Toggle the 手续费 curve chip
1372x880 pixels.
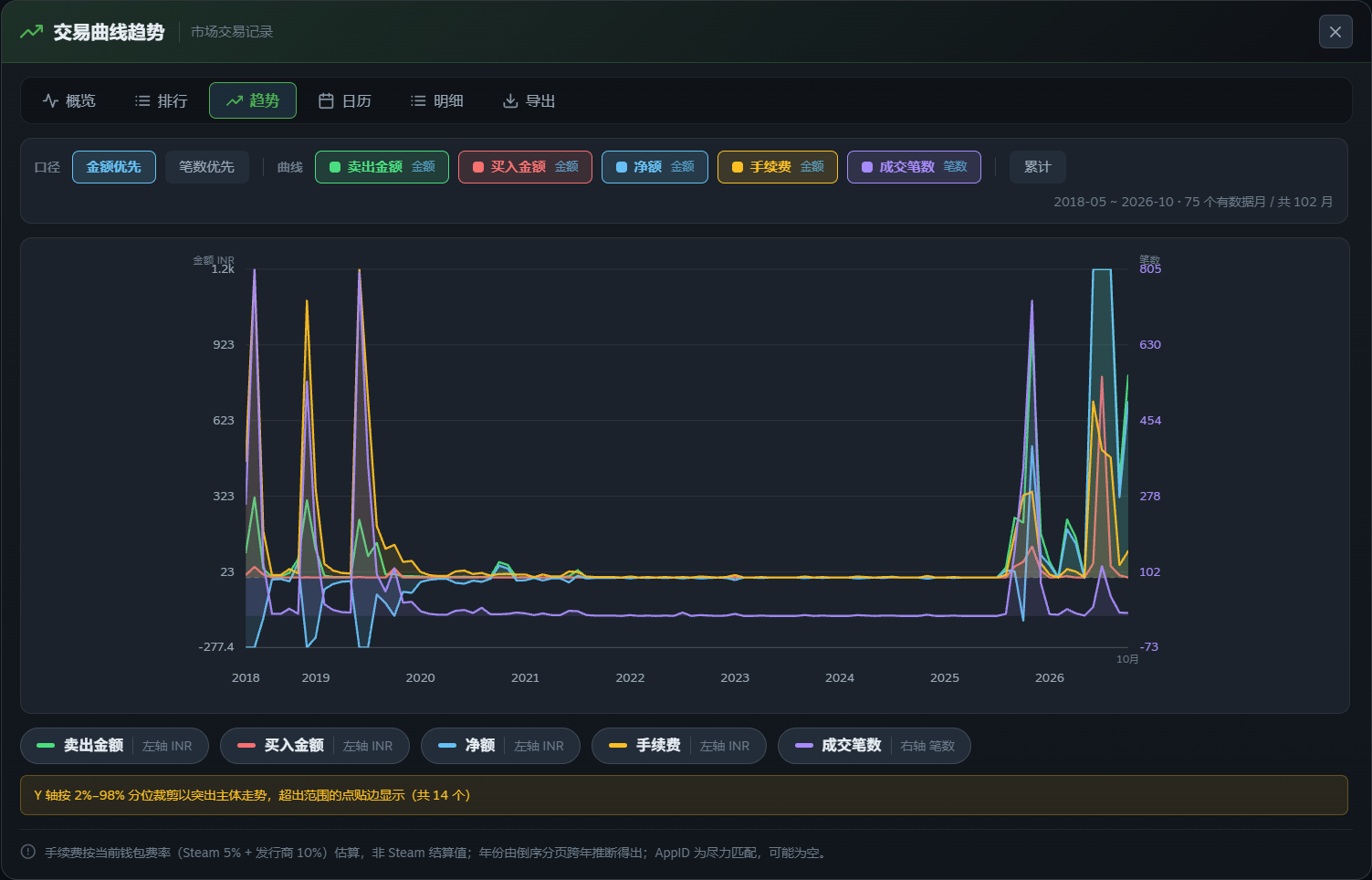pos(778,167)
